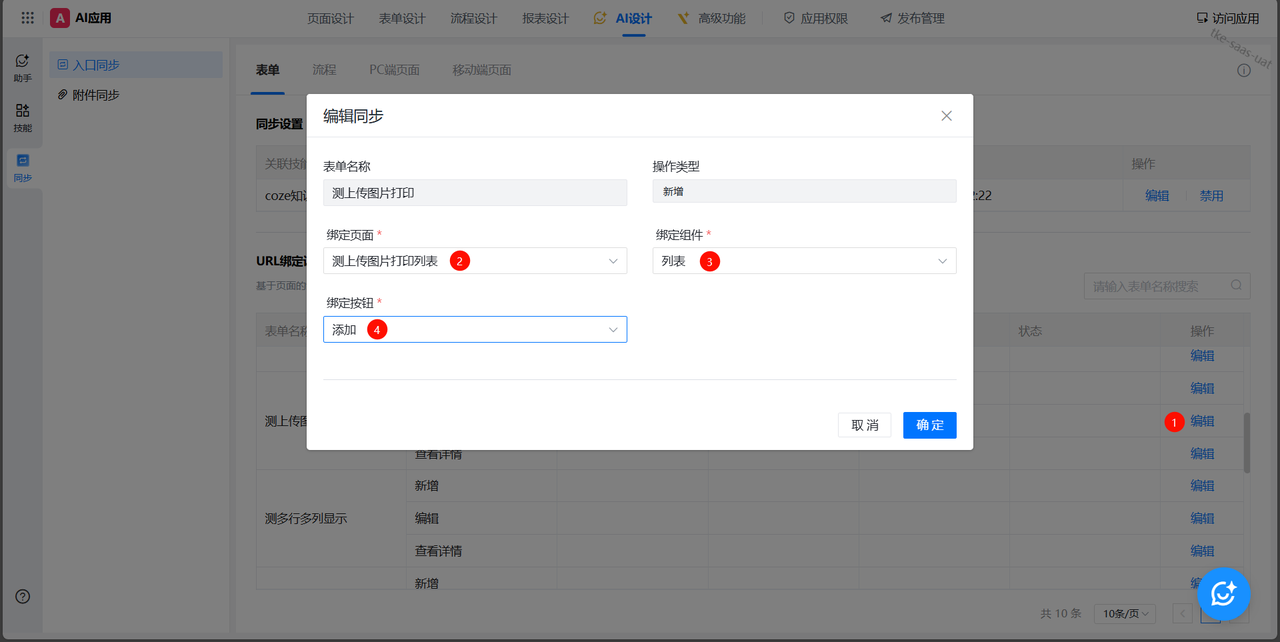Click the info icon near tabs

coord(1244,71)
